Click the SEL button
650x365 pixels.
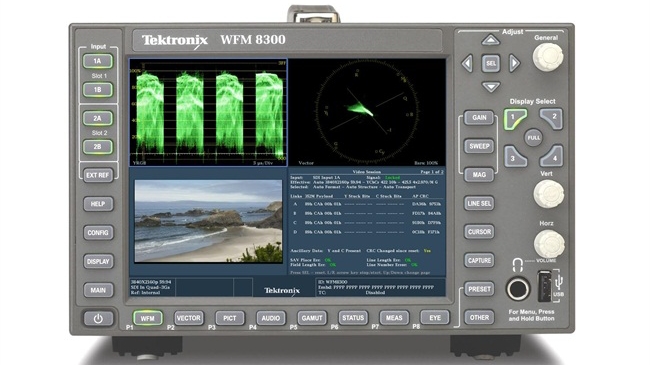pos(491,63)
